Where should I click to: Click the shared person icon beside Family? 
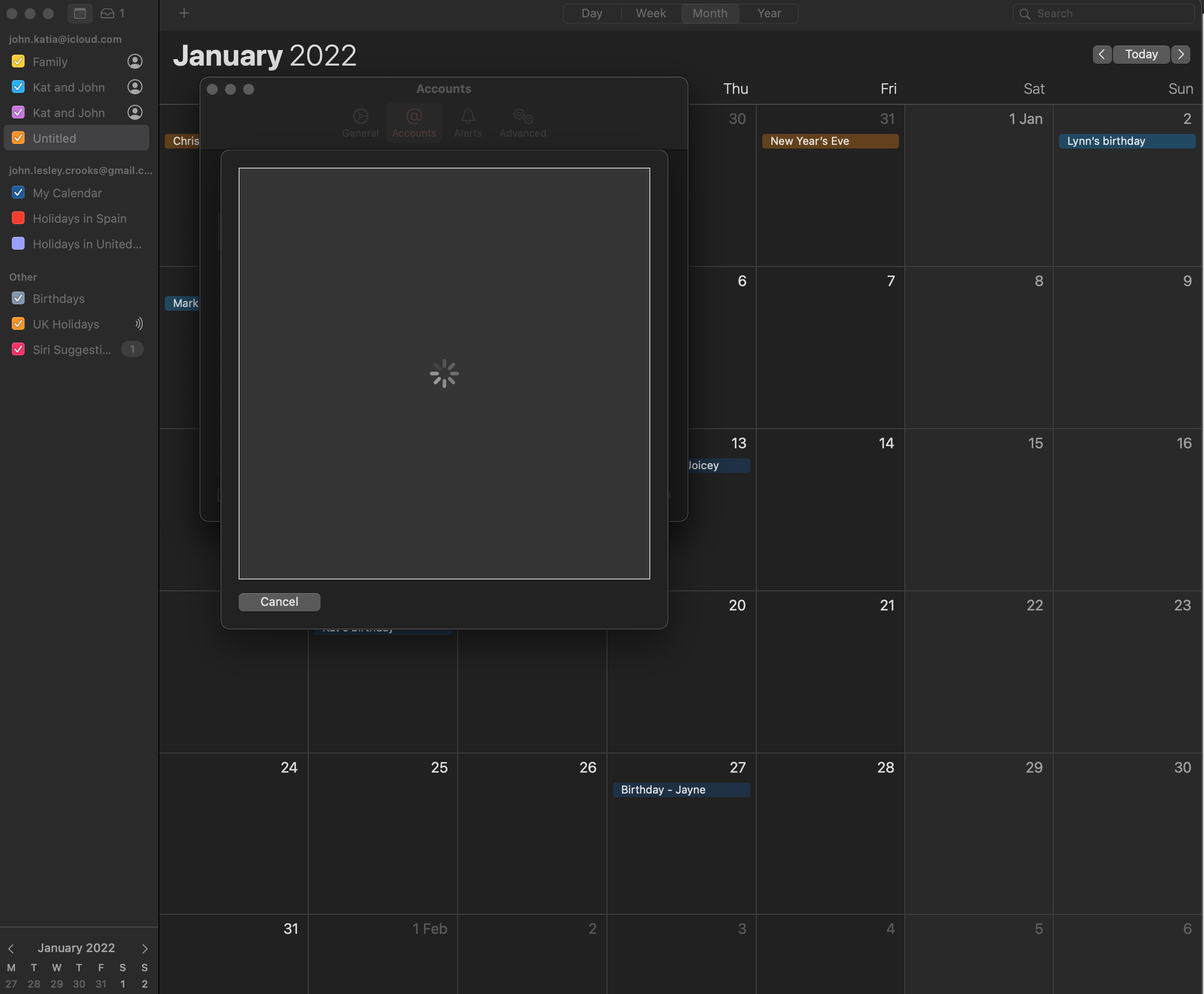pos(134,61)
